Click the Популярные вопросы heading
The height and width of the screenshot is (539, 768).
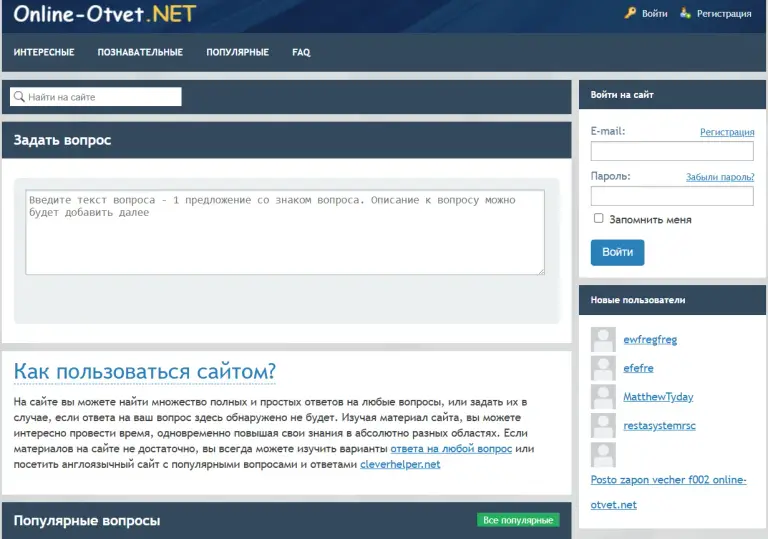point(87,520)
